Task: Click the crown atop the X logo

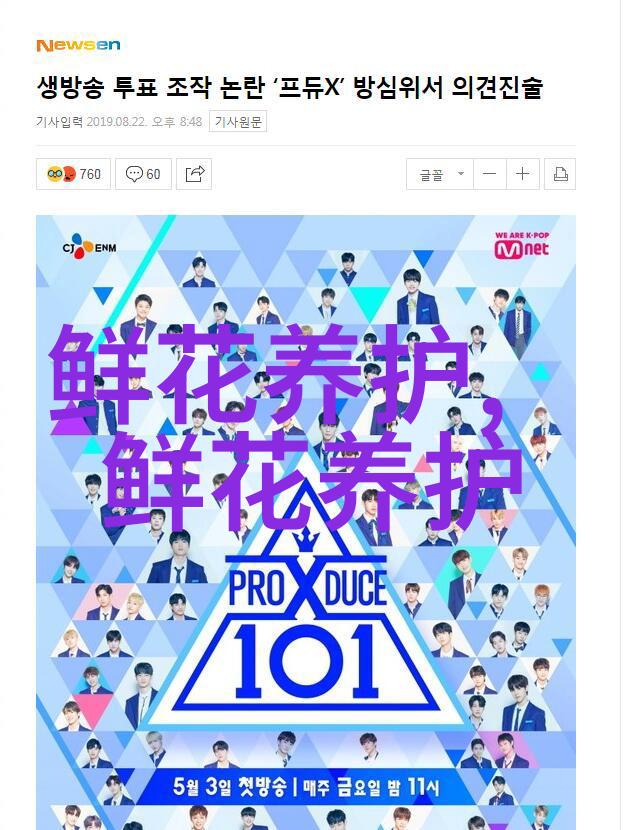Action: (305, 542)
